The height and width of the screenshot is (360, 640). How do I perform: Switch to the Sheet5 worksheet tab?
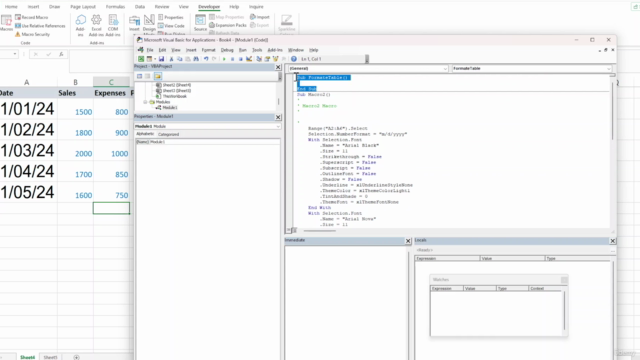[50, 357]
